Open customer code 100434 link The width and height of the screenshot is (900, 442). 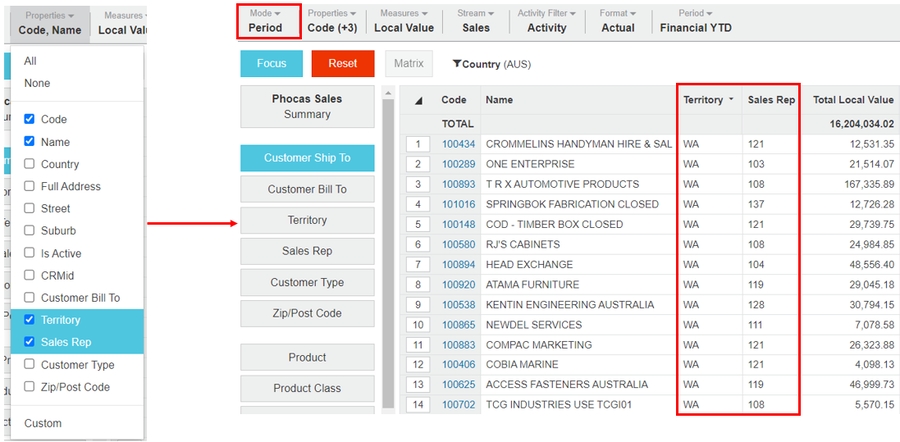coord(458,144)
